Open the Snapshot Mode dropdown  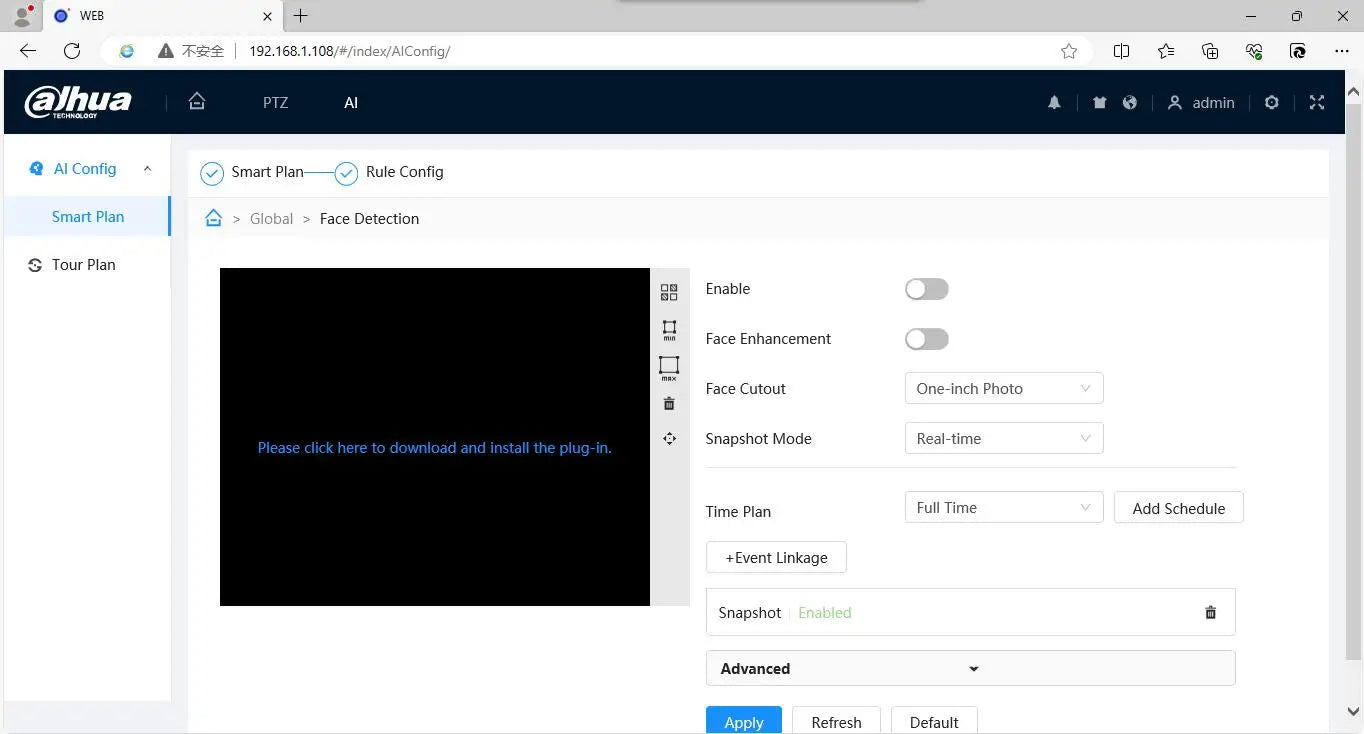pyautogui.click(x=1003, y=439)
